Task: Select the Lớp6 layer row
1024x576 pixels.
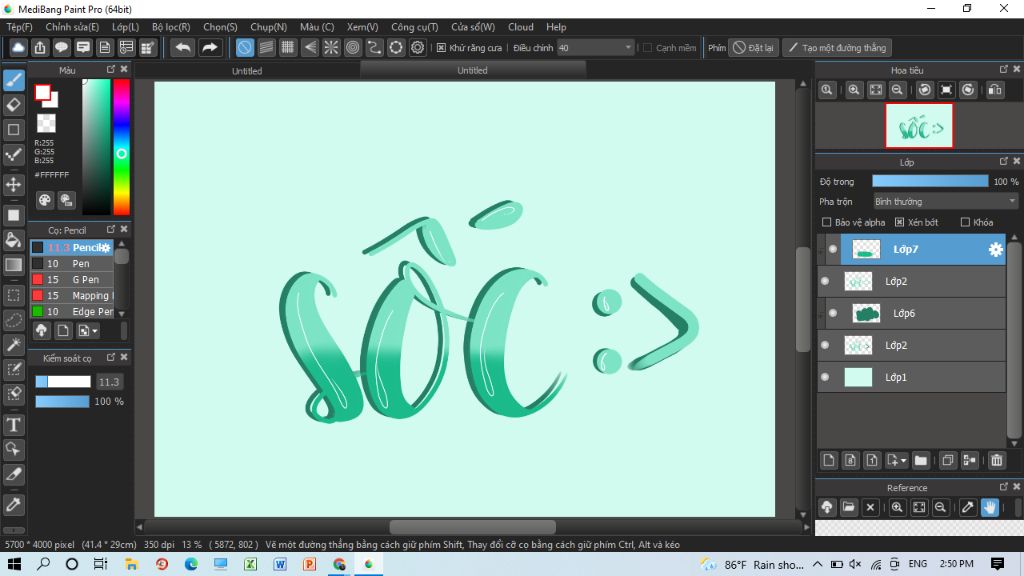Action: click(912, 313)
